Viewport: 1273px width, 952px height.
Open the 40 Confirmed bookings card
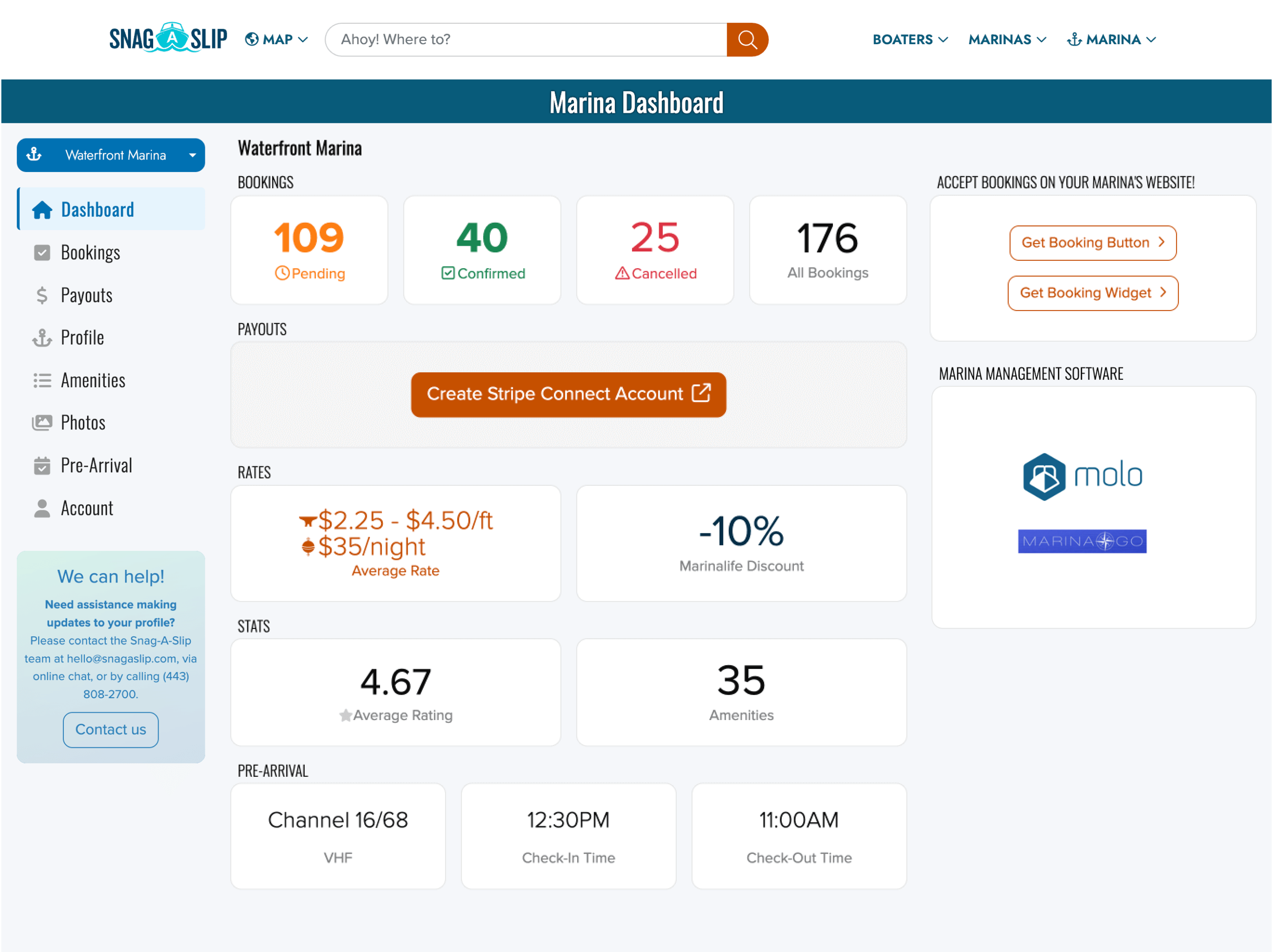click(482, 250)
